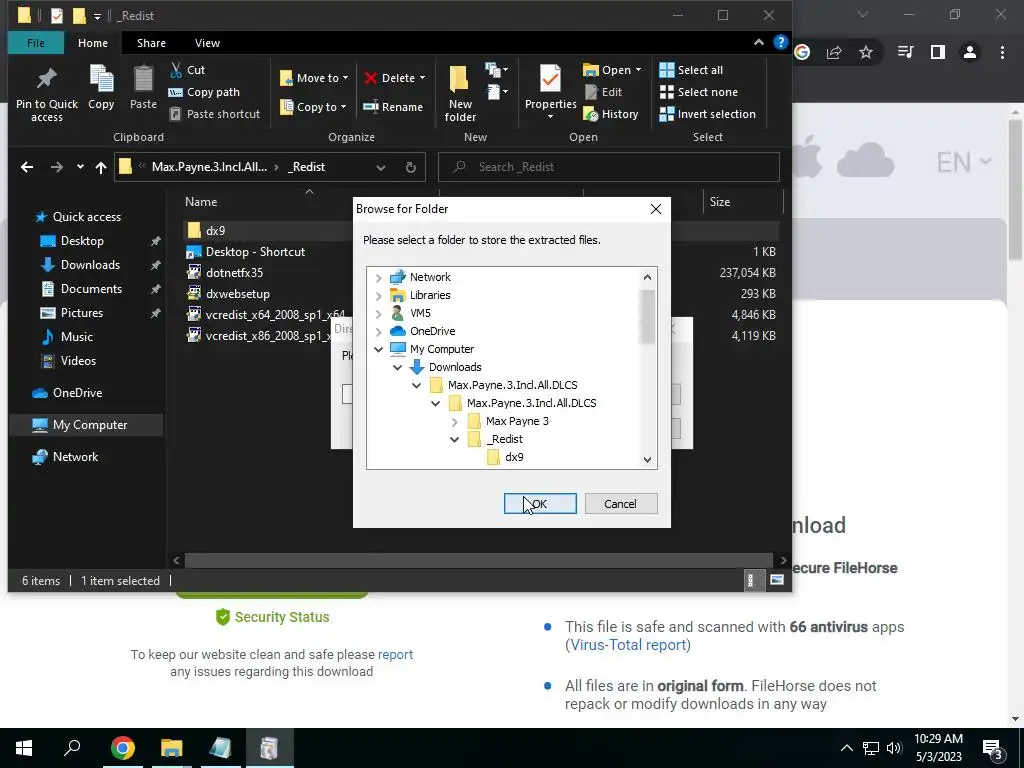Click Select all in ribbon
Screen dimensions: 1024x768
coord(691,70)
